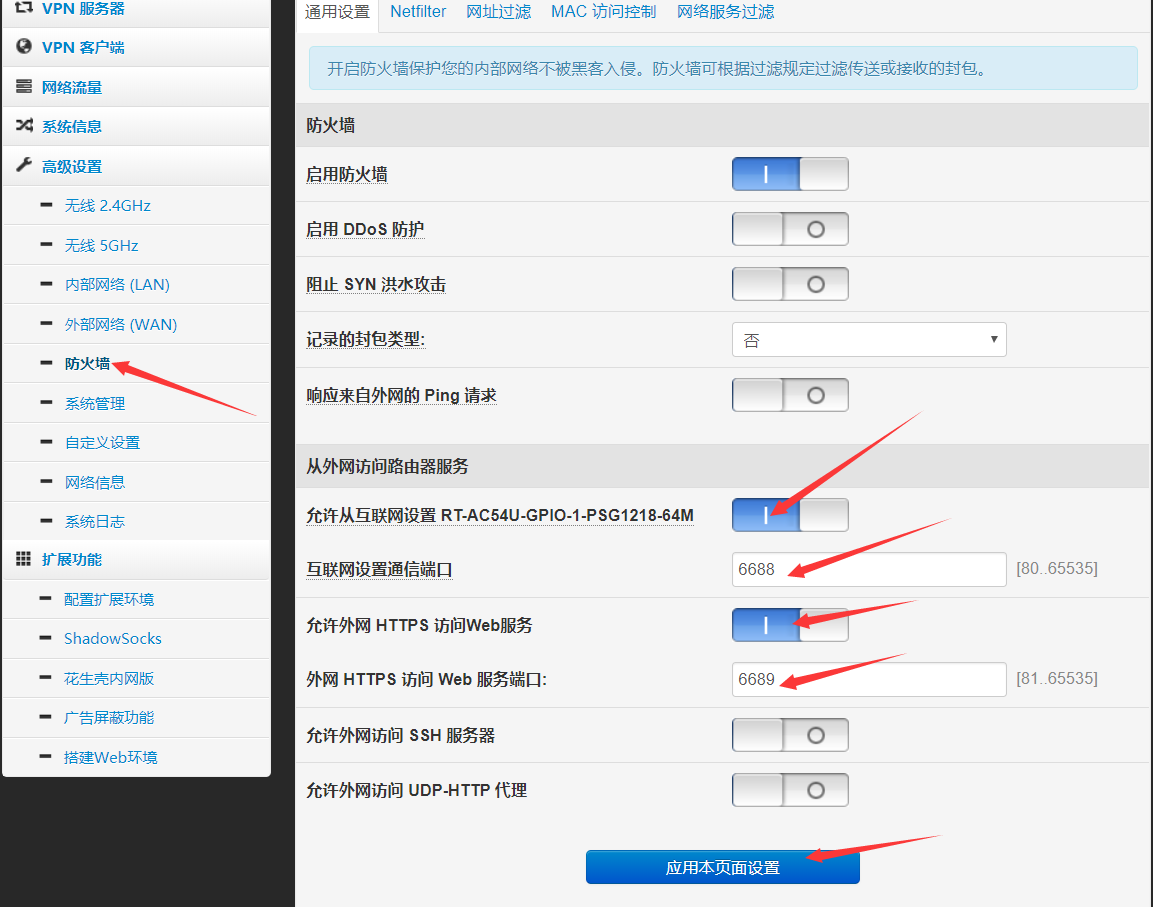
Task: Click the grid icon beside 扩展功能
Action: 24,559
